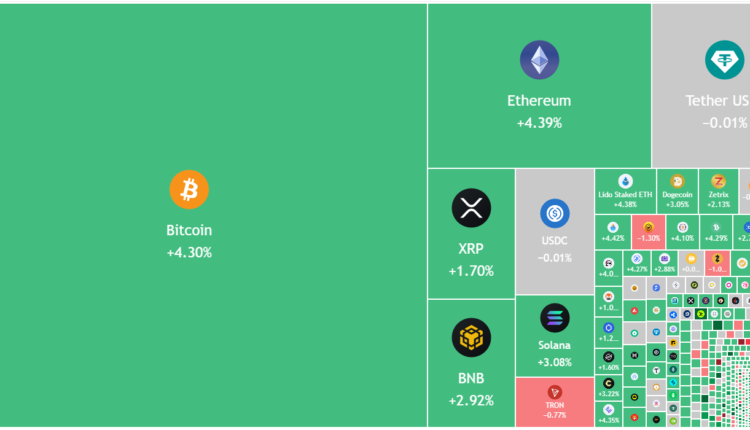Click the blue USDC logo icon
This screenshot has height=430, width=750.
click(555, 213)
